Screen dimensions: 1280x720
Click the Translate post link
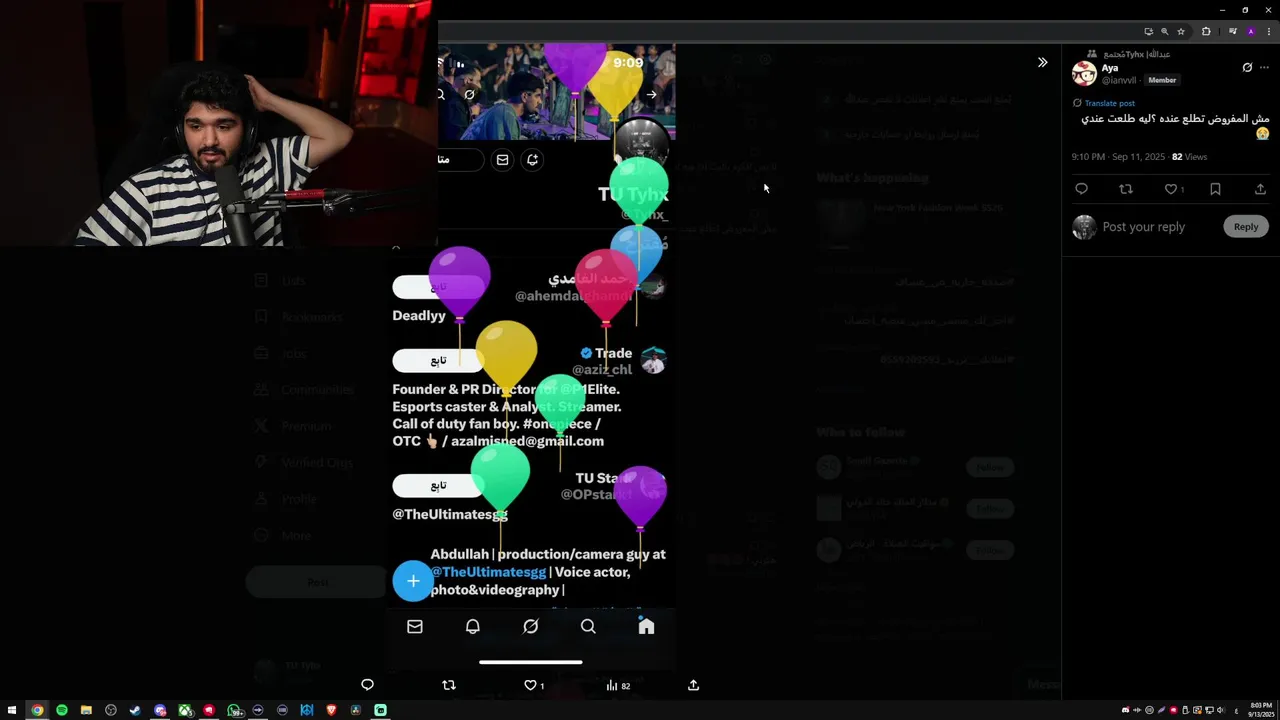click(1109, 103)
